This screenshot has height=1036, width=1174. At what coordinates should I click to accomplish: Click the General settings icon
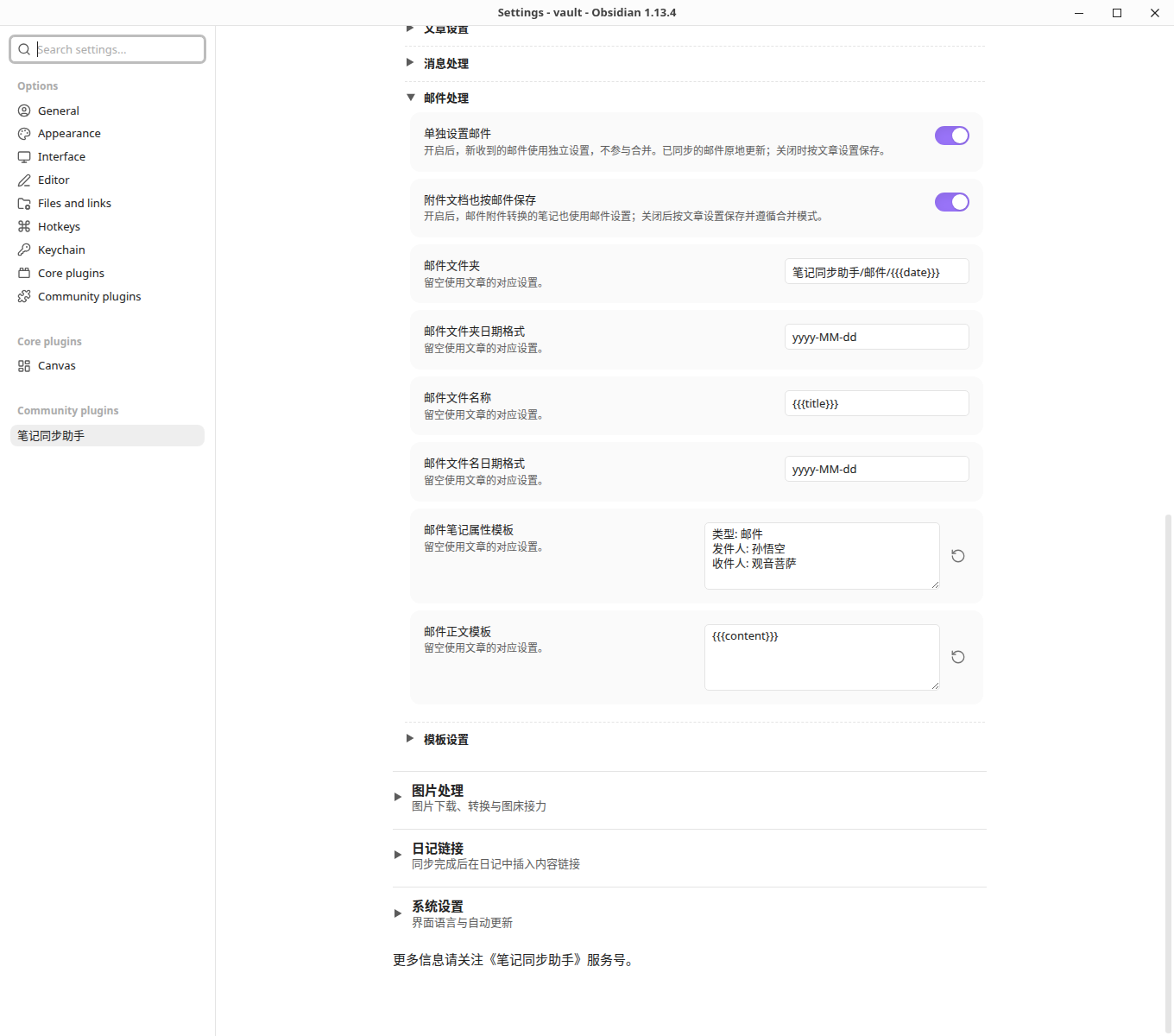24,111
